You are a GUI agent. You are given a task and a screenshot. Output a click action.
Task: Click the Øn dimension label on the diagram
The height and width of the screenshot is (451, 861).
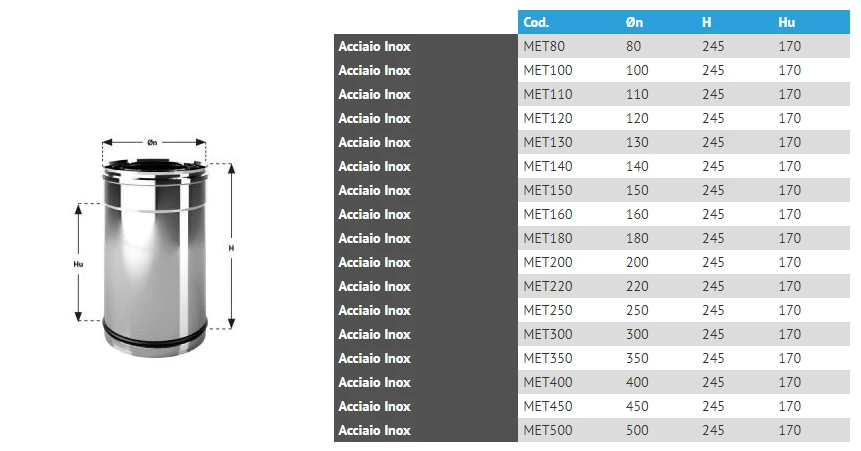[152, 142]
